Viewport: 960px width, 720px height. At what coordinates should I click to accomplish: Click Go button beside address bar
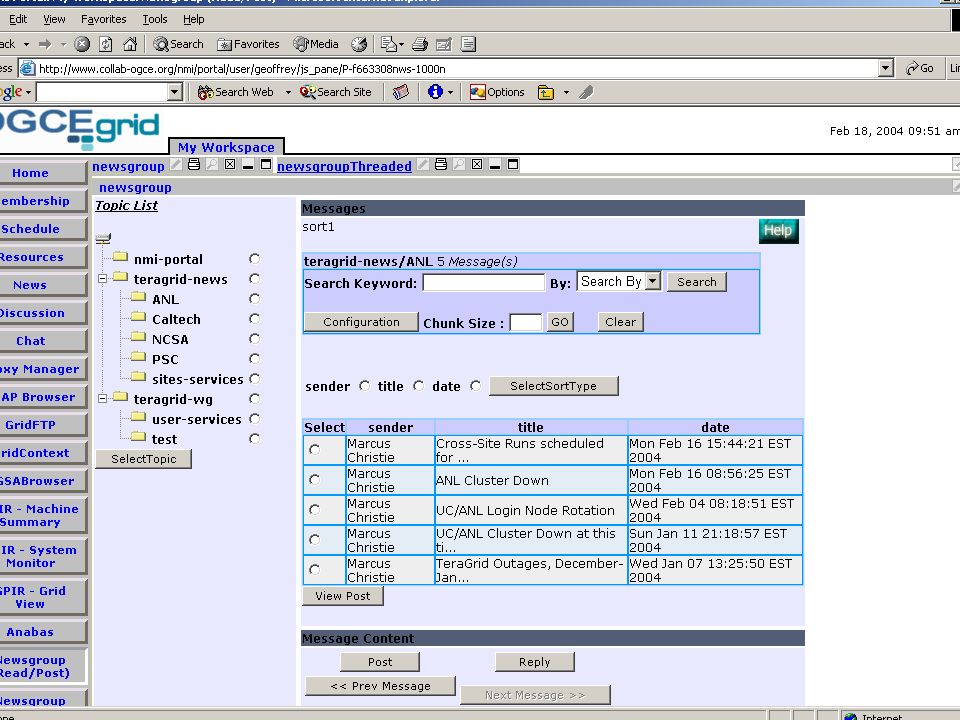(920, 68)
